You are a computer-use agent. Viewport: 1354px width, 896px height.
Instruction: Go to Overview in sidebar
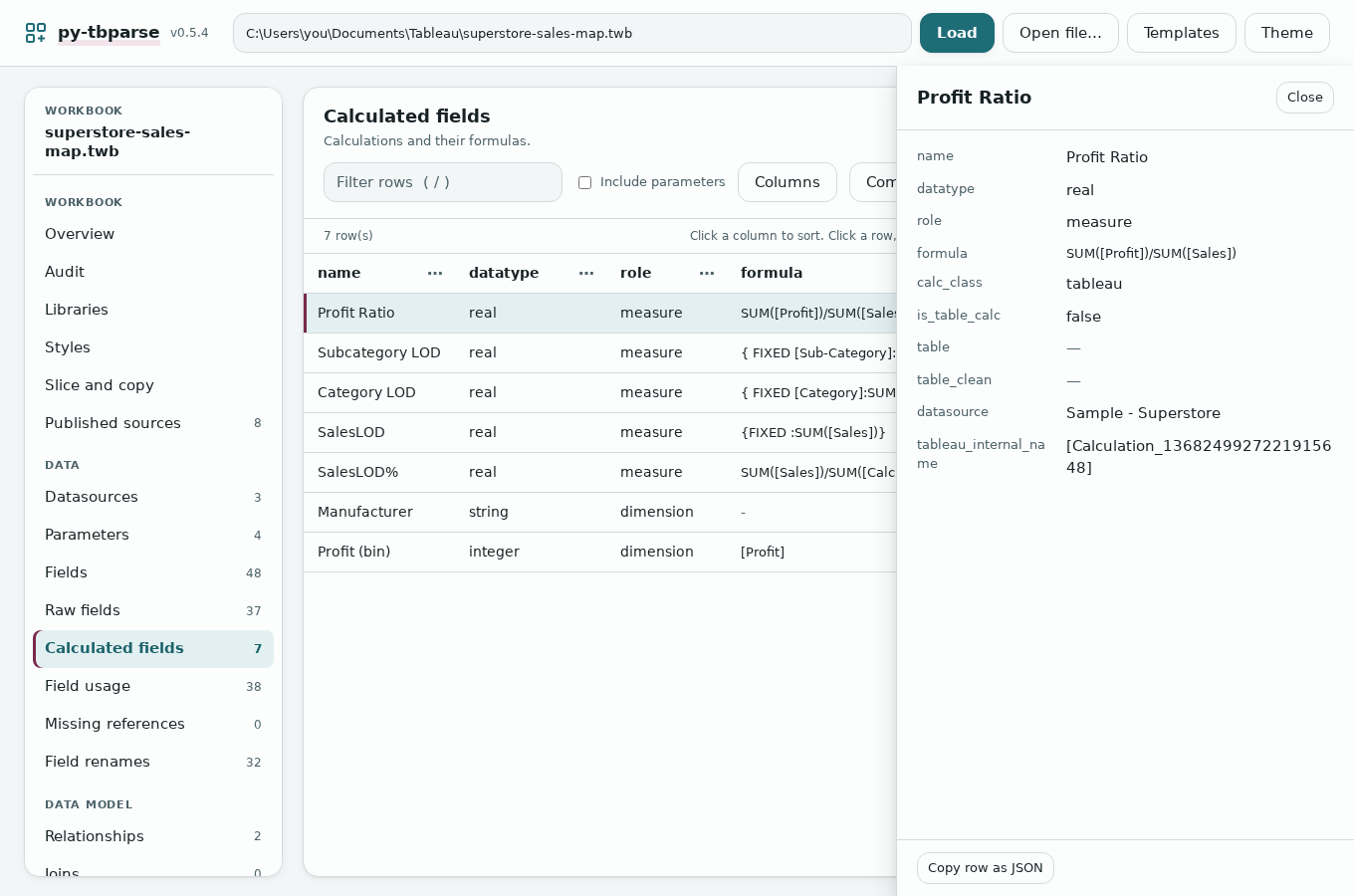(x=153, y=234)
